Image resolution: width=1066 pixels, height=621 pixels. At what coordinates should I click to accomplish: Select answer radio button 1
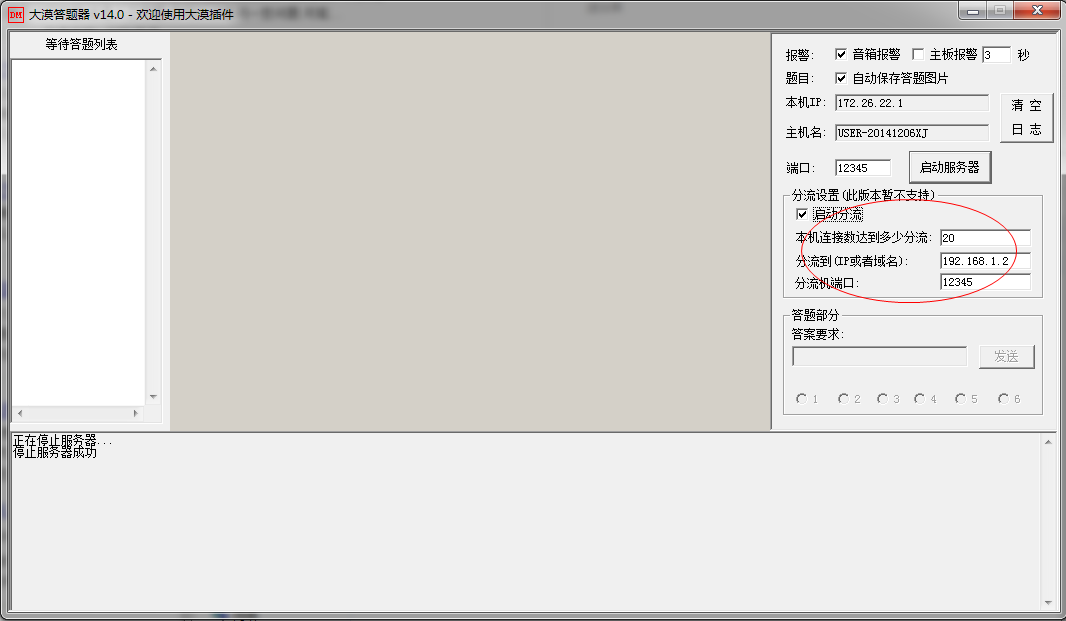click(x=800, y=398)
